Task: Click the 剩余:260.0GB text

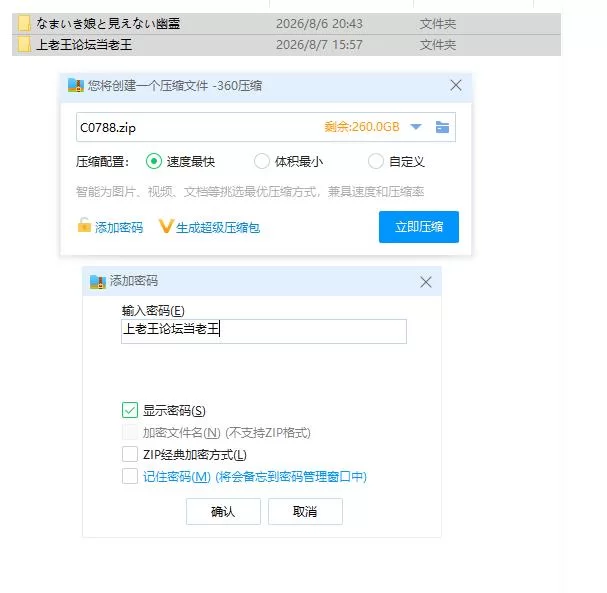Action: point(362,127)
